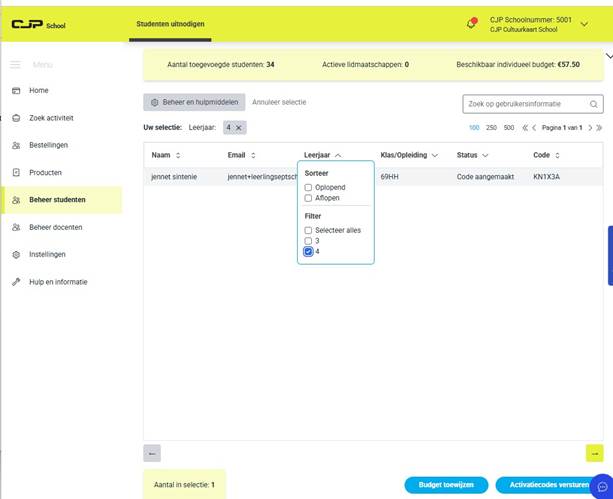The height and width of the screenshot is (499, 613).
Task: Open Beheer docenten menu item
Action: coord(56,227)
